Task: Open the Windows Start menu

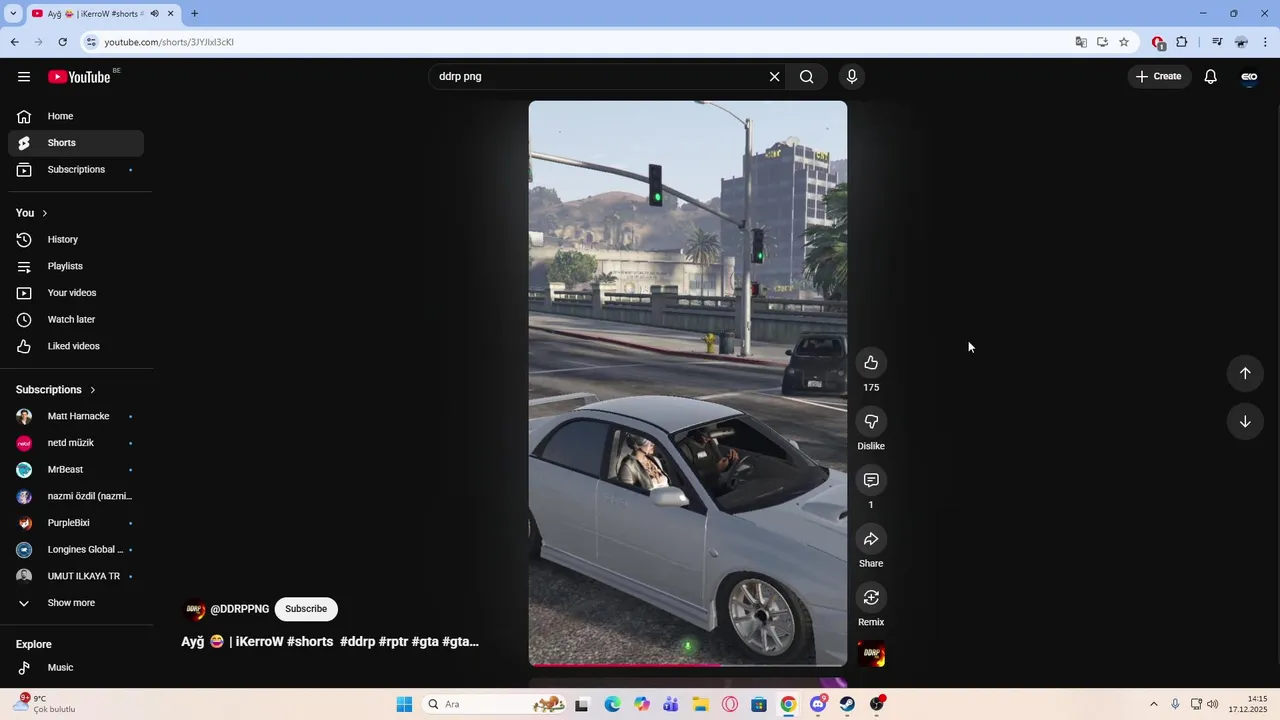Action: [404, 704]
